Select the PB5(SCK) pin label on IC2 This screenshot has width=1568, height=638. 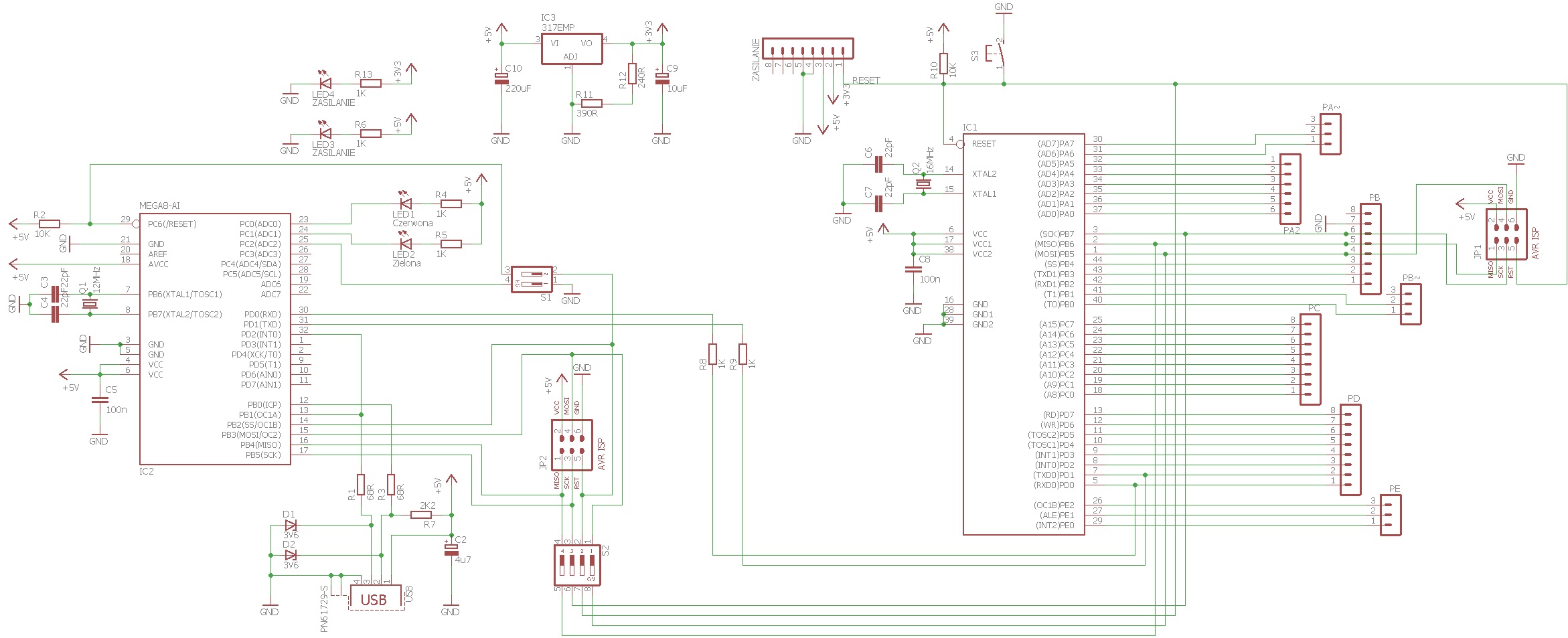263,455
